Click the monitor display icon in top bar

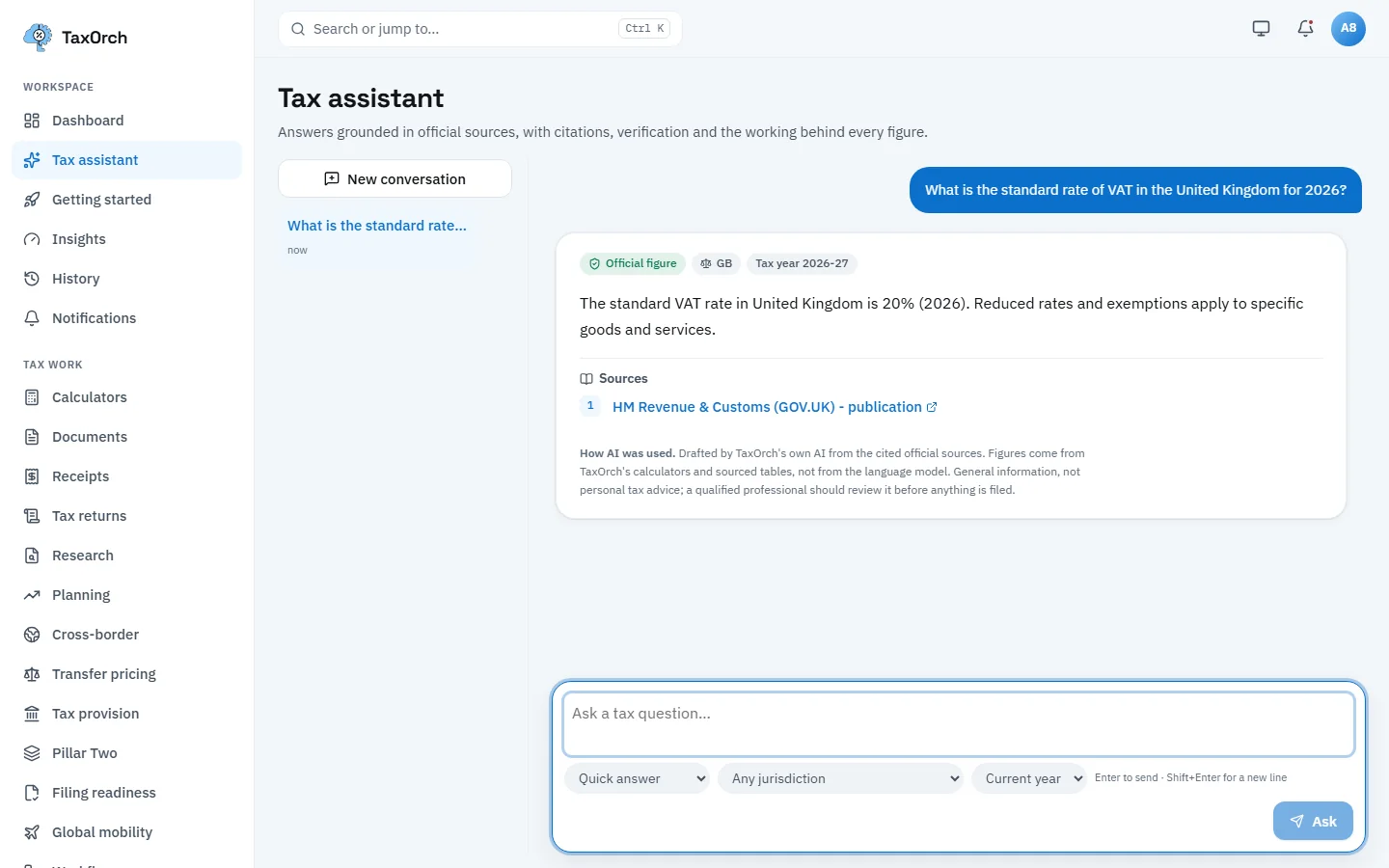point(1261,28)
